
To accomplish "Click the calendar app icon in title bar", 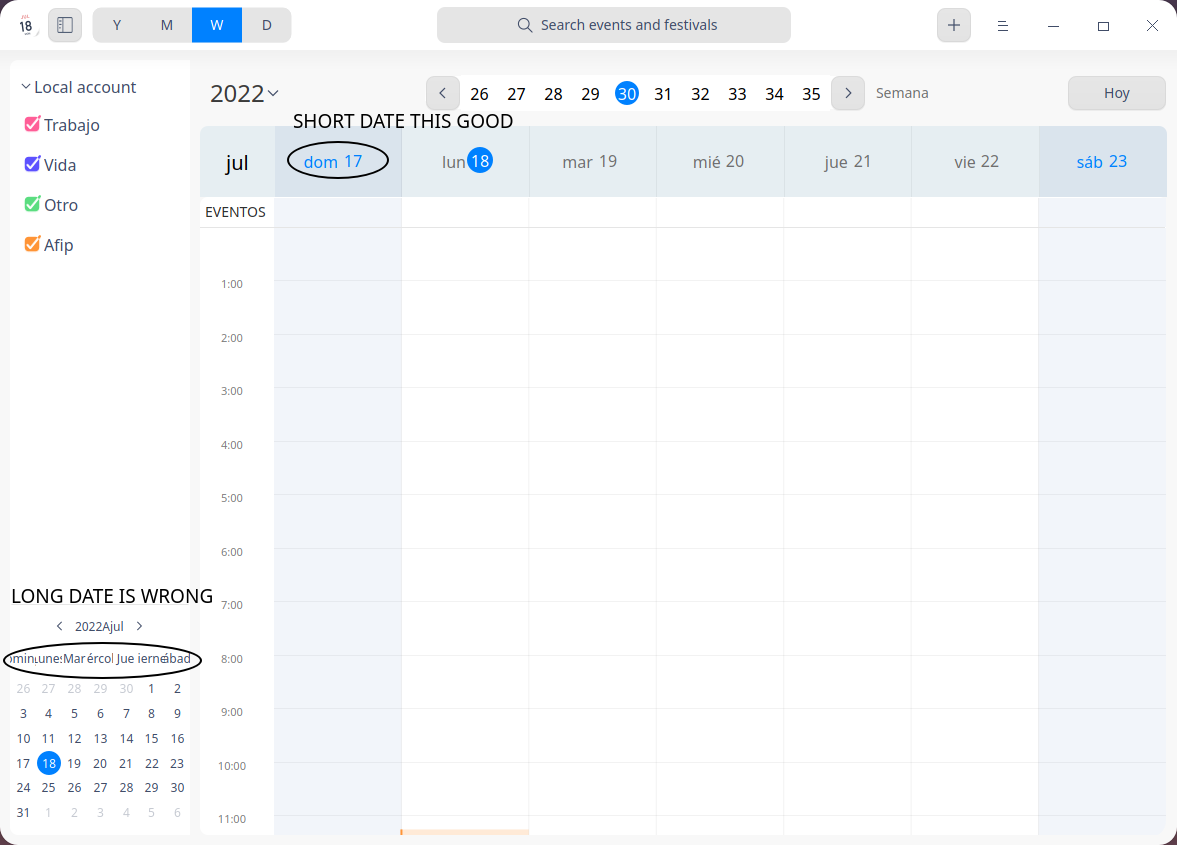I will pyautogui.click(x=26, y=25).
